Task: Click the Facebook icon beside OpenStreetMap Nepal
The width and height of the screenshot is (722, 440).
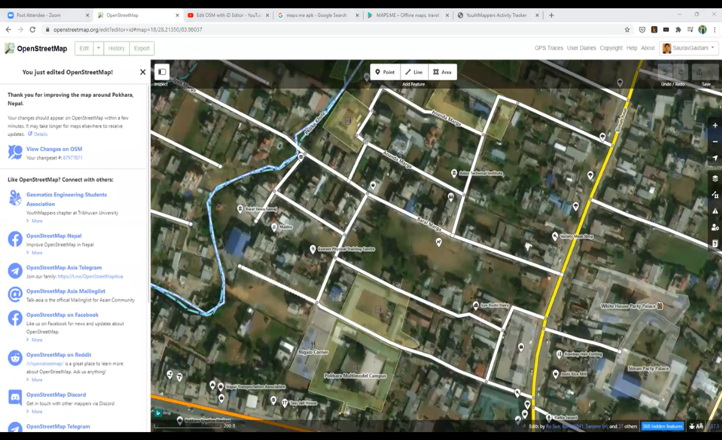Action: 15,239
